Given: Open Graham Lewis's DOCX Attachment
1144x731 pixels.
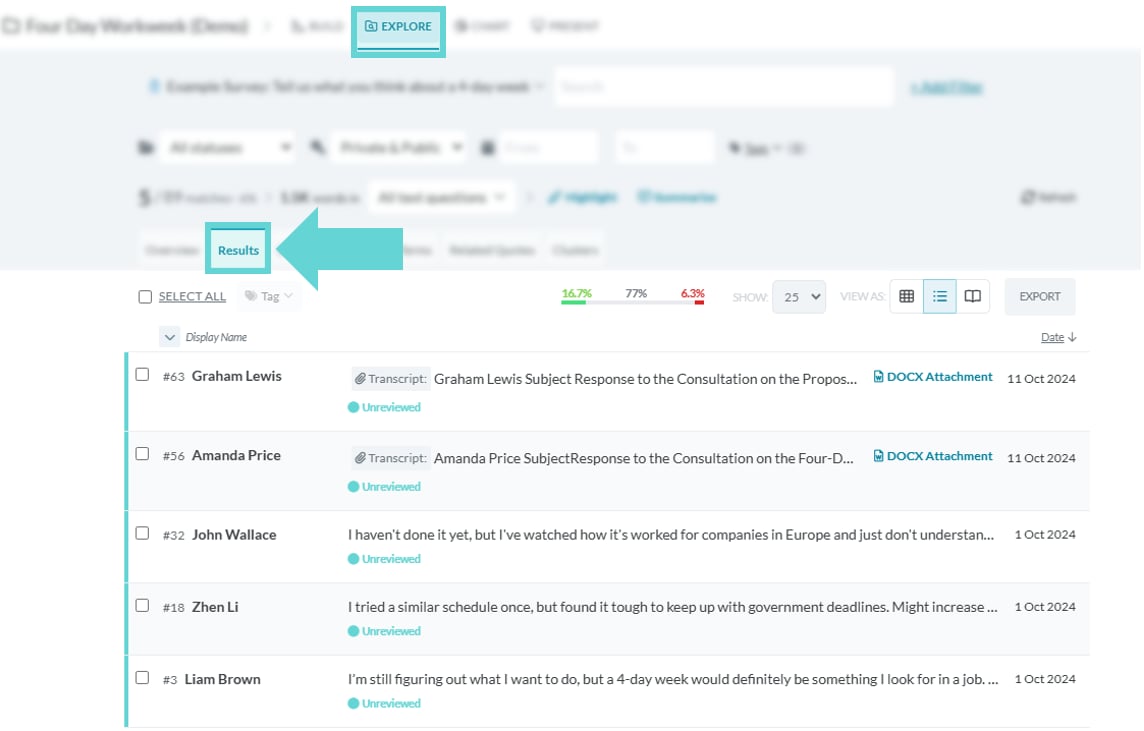Looking at the screenshot, I should pyautogui.click(x=933, y=376).
